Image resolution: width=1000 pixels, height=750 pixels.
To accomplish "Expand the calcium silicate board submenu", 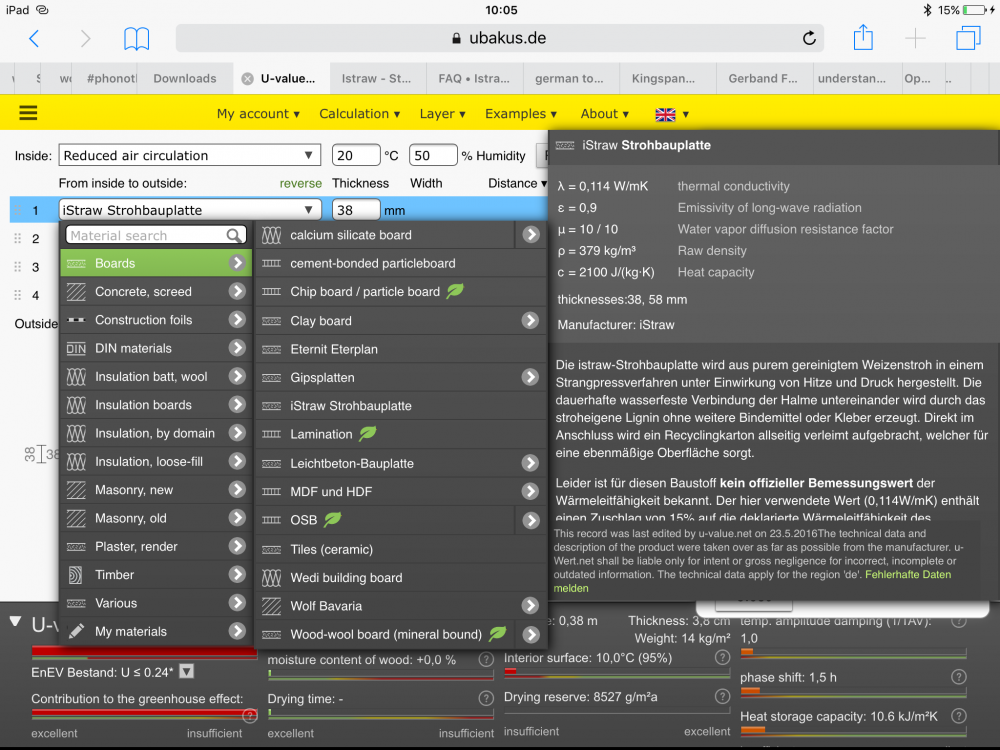I will pos(531,235).
